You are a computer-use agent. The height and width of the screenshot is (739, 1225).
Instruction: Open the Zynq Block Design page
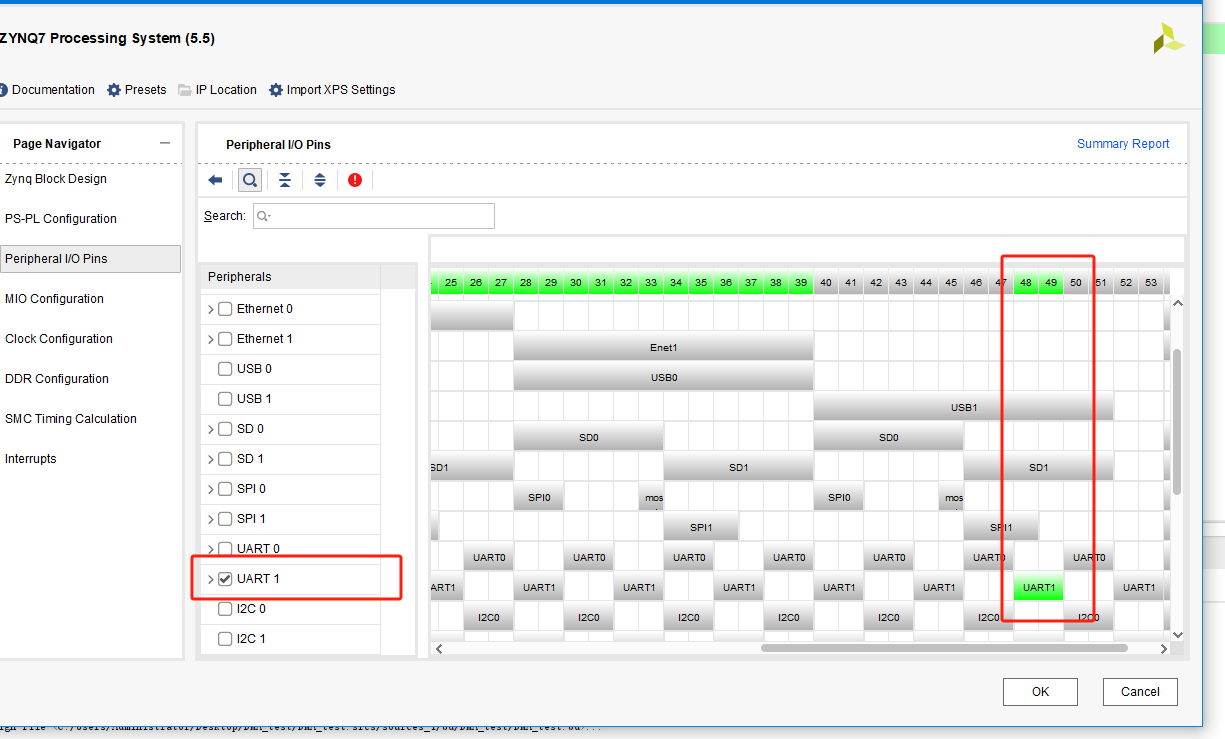pos(55,179)
